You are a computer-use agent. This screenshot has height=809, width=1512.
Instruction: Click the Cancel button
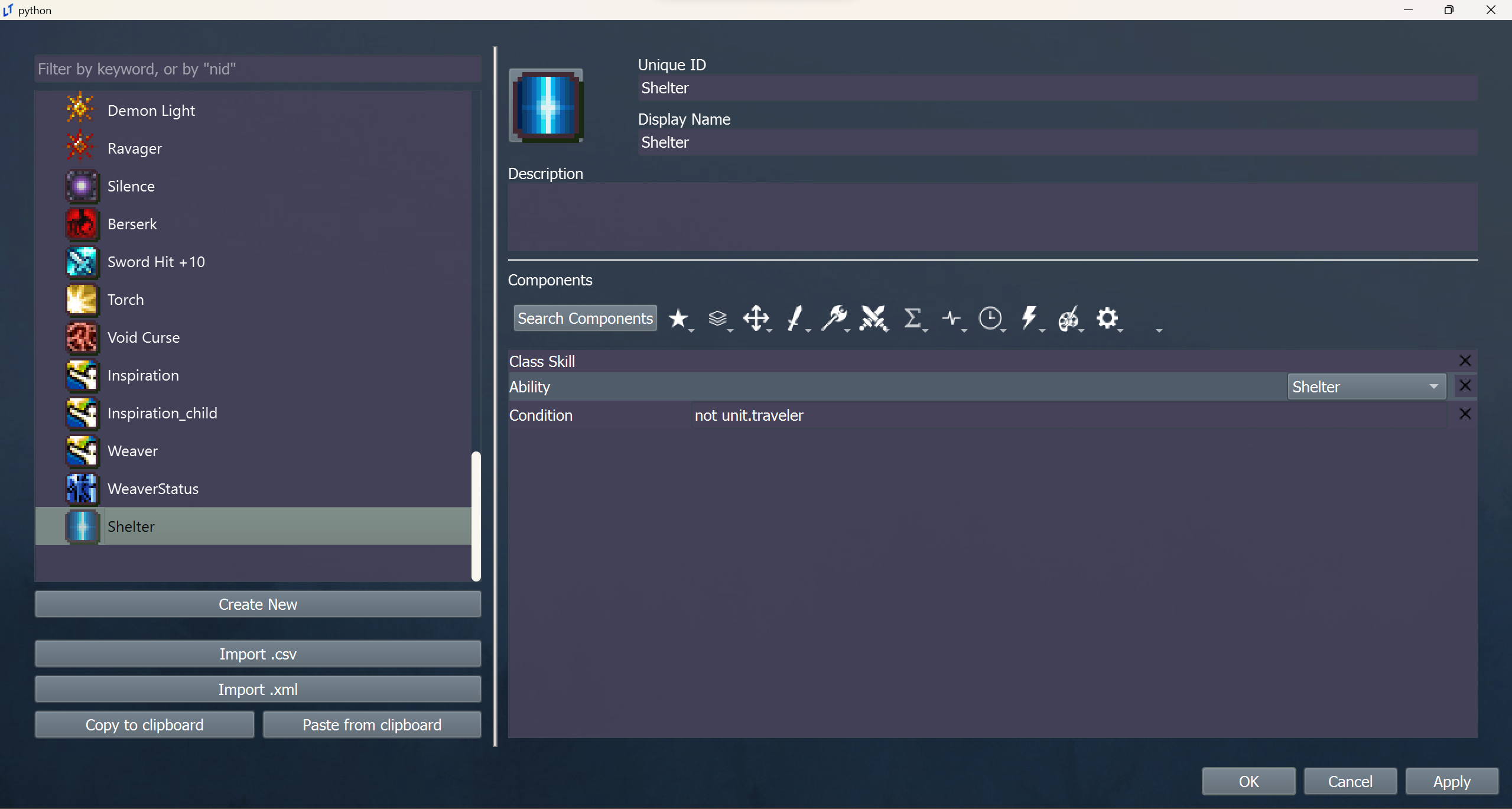(1350, 781)
